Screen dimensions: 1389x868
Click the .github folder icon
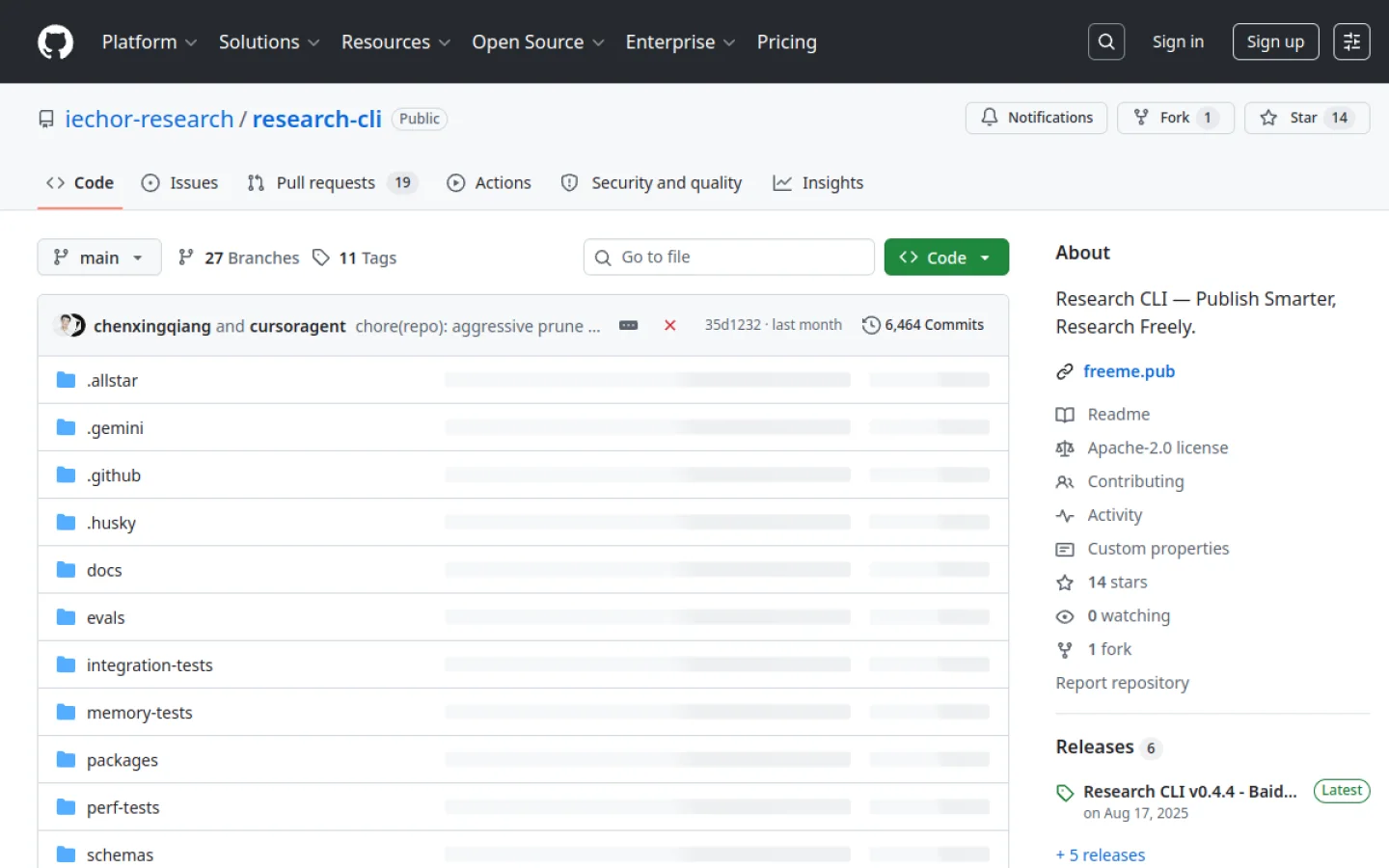pos(66,475)
